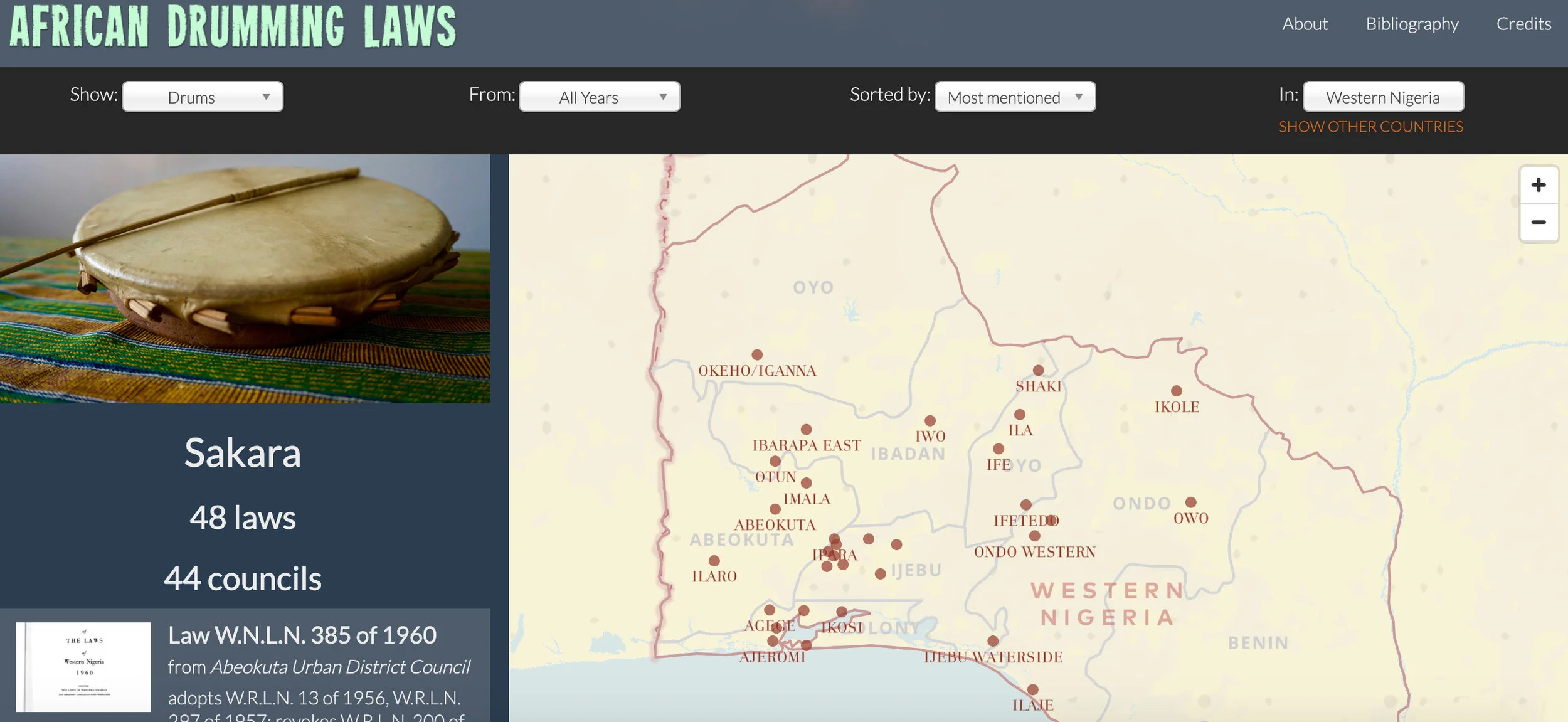Click the Laws of Western Nigeria thumbnail

click(x=83, y=666)
